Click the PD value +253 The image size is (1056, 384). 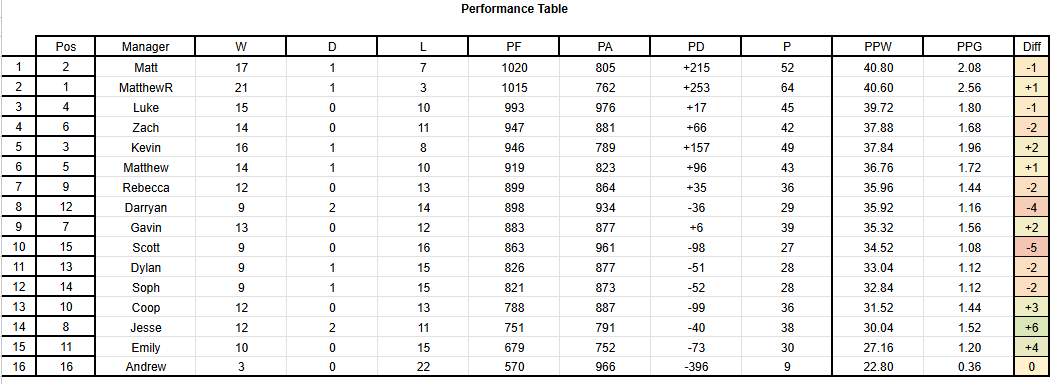696,88
